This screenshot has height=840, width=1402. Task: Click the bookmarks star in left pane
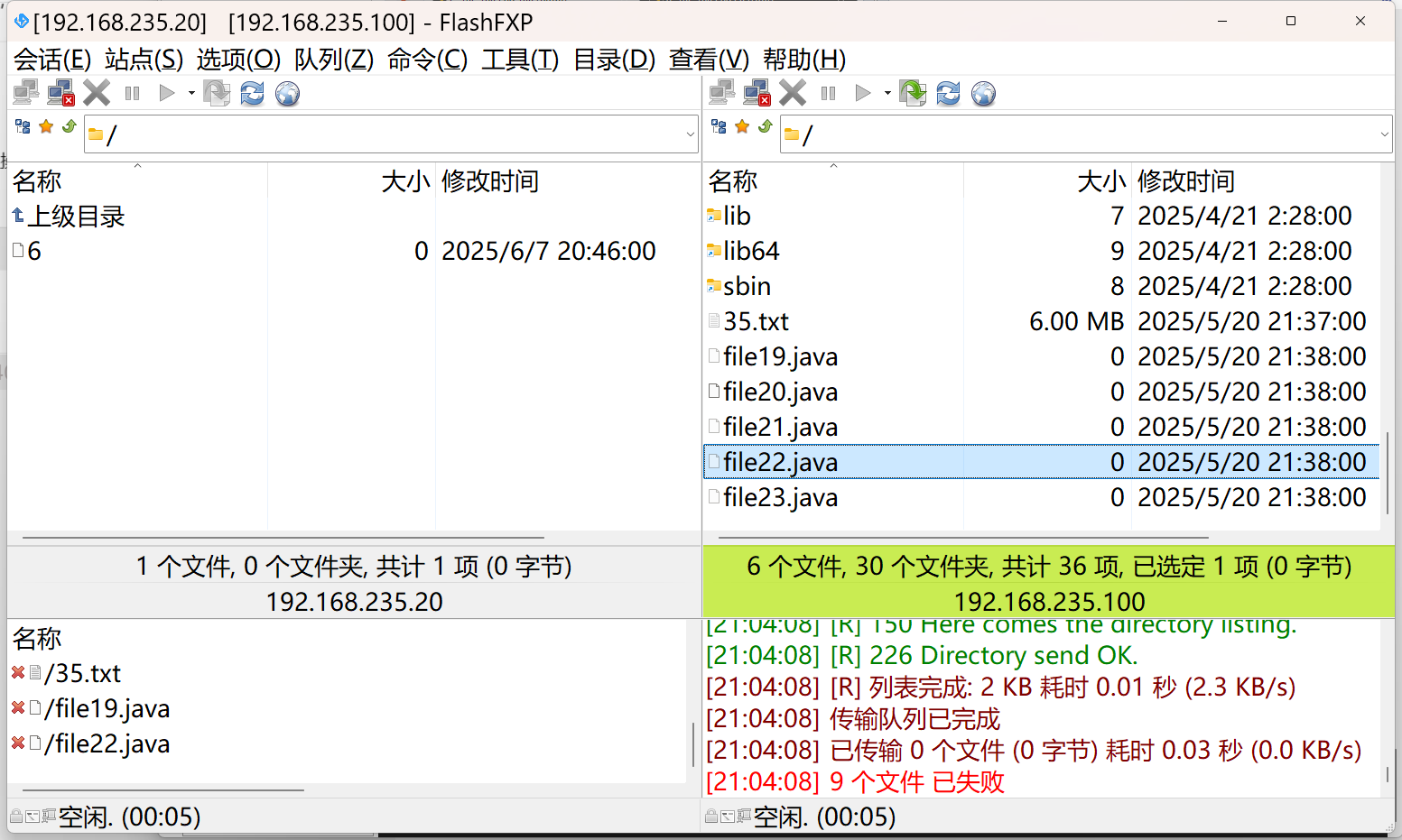46,126
